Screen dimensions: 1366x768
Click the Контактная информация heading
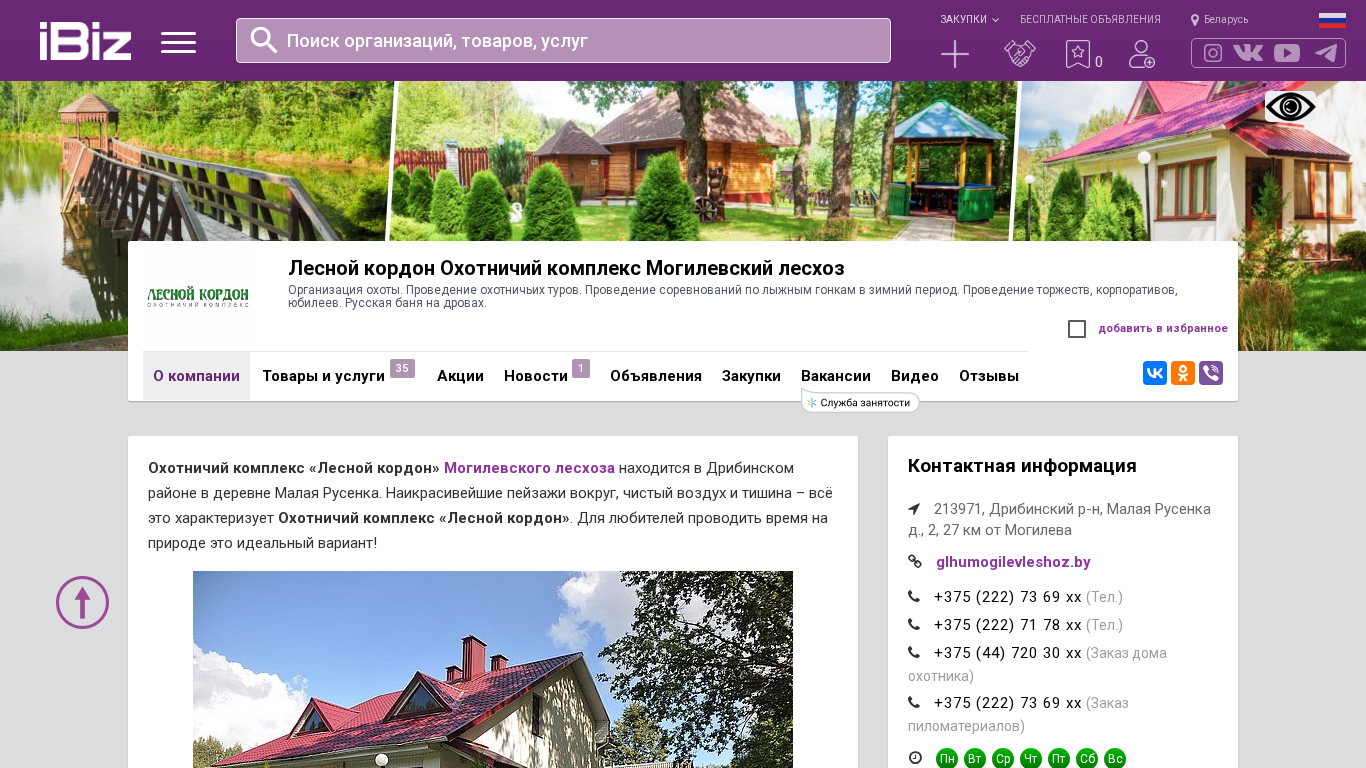[x=1022, y=466]
